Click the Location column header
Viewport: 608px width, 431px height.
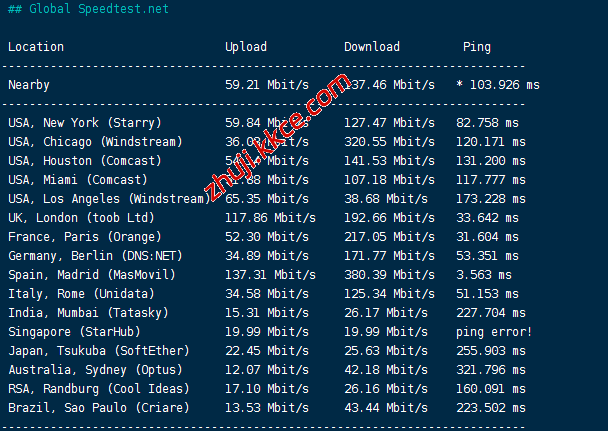36,47
